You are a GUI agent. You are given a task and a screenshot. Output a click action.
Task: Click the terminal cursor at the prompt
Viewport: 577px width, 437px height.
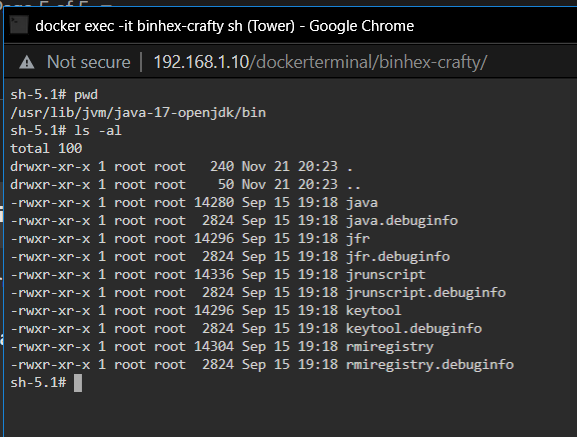[78, 383]
